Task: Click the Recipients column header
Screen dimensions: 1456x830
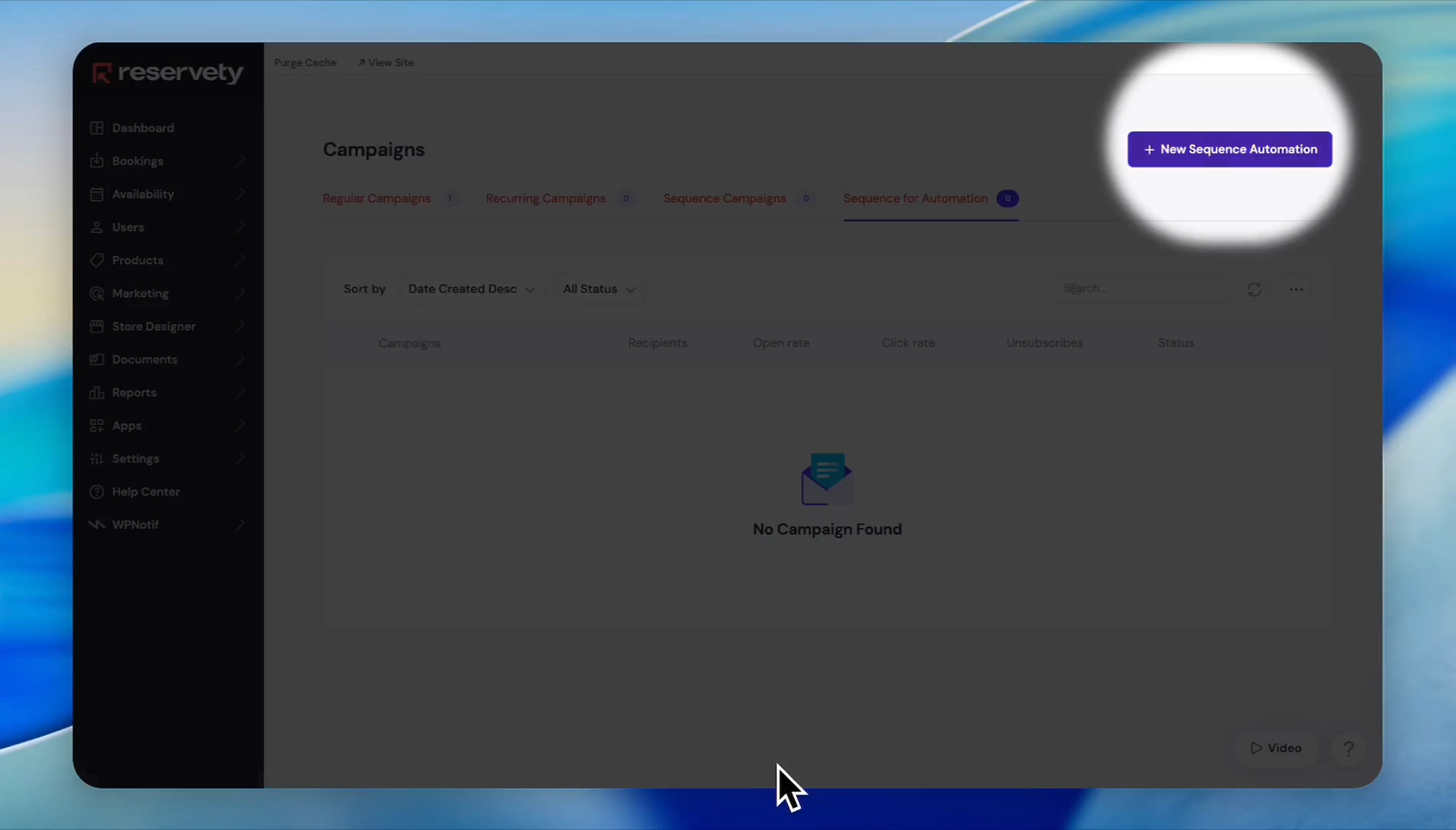Action: coord(657,343)
